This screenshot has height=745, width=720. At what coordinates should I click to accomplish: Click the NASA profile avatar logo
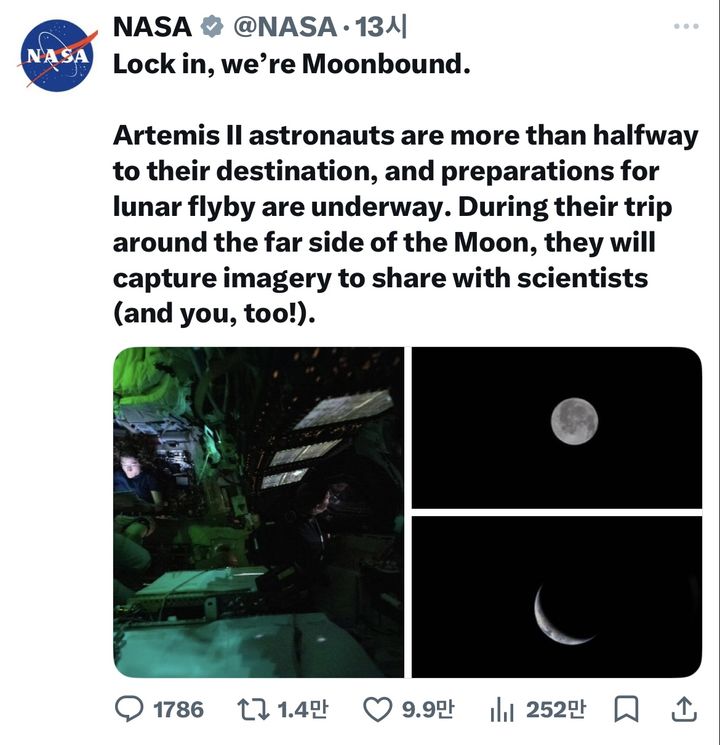point(57,56)
